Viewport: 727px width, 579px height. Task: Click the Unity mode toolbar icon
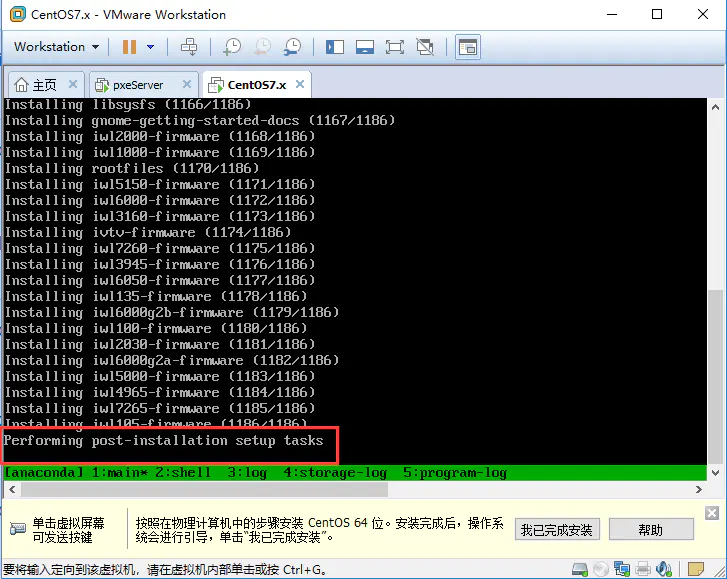(x=425, y=47)
